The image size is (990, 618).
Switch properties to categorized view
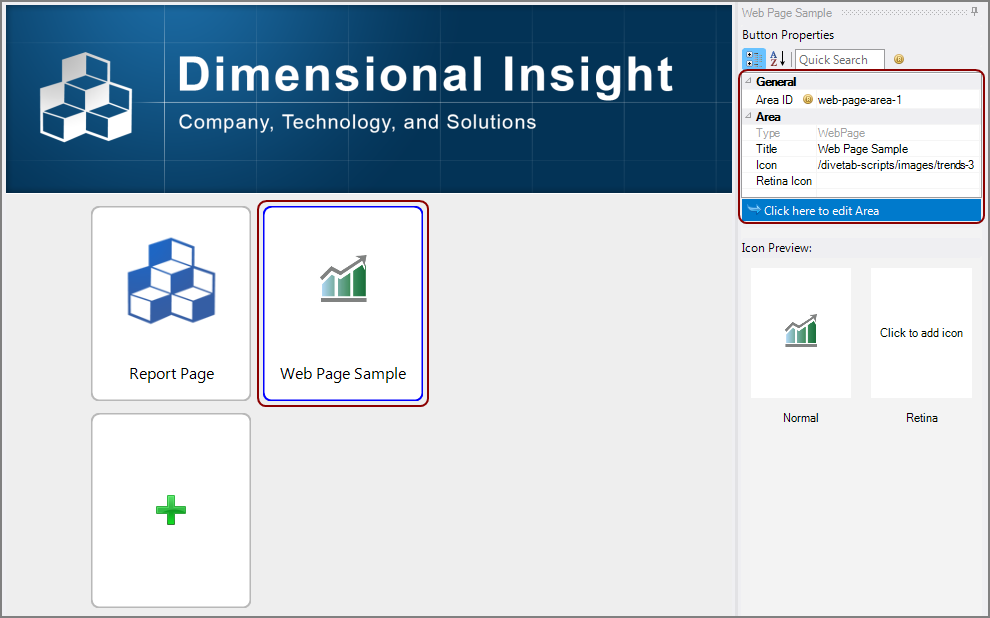coord(753,60)
